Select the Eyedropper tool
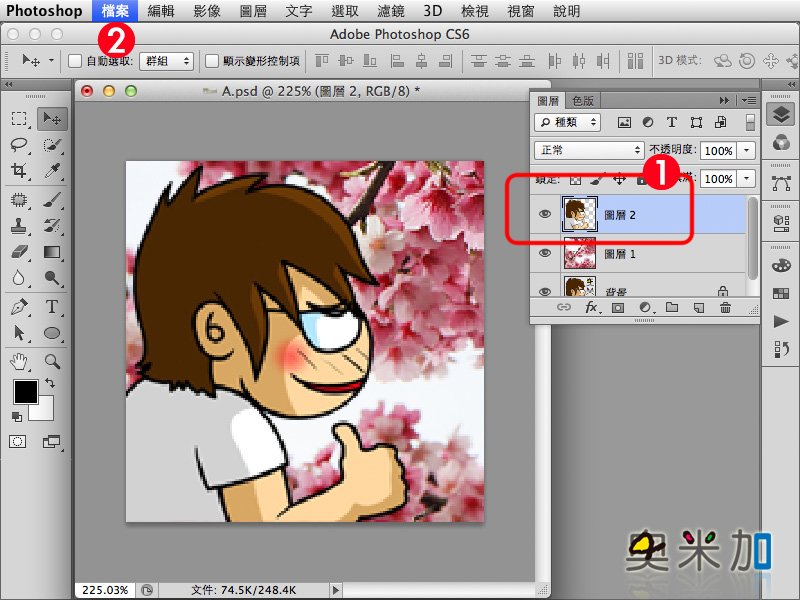Image resolution: width=800 pixels, height=600 pixels. tap(52, 170)
